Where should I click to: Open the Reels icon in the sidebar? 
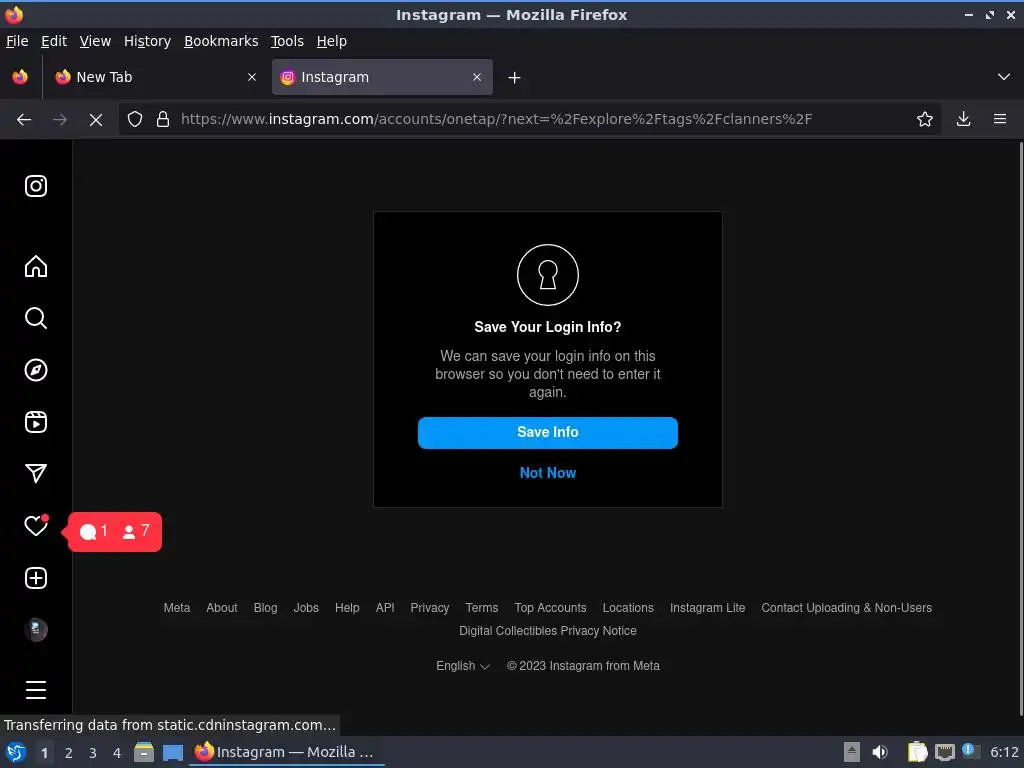[x=36, y=422]
